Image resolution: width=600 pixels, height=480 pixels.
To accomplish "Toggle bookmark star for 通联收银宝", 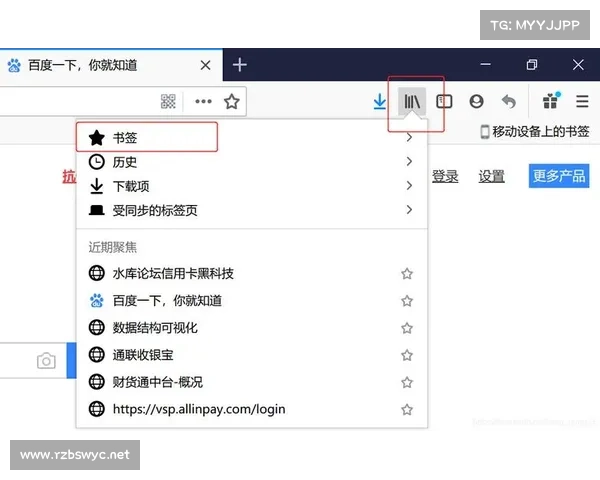I will 407,355.
